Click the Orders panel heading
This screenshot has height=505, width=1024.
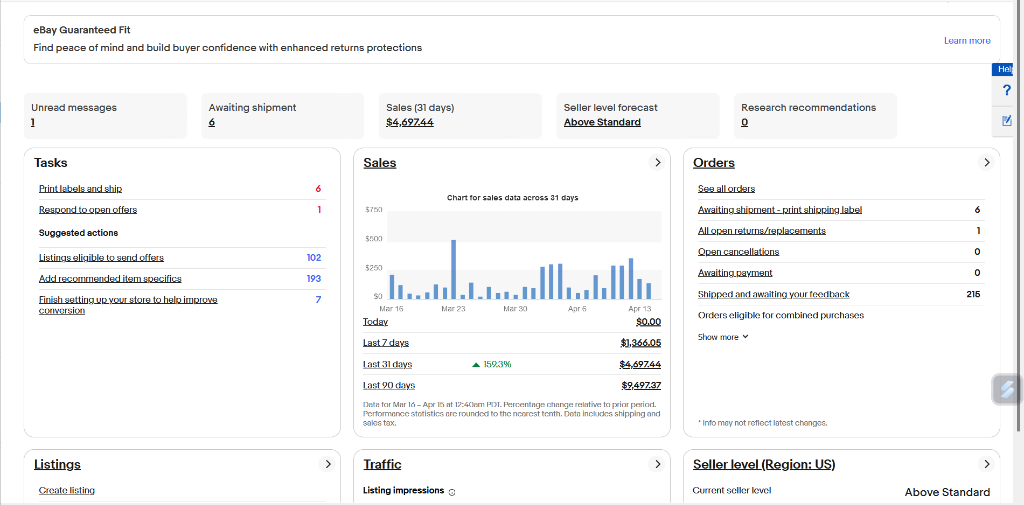point(714,163)
